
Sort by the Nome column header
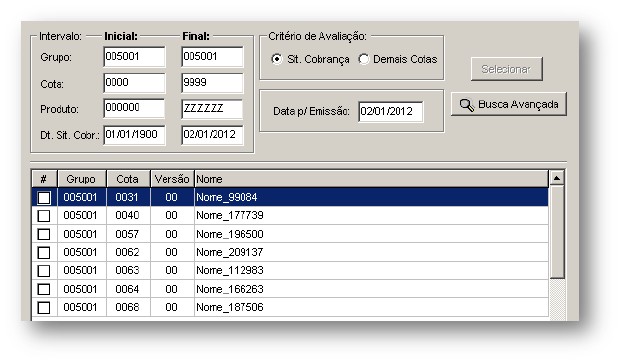click(371, 179)
